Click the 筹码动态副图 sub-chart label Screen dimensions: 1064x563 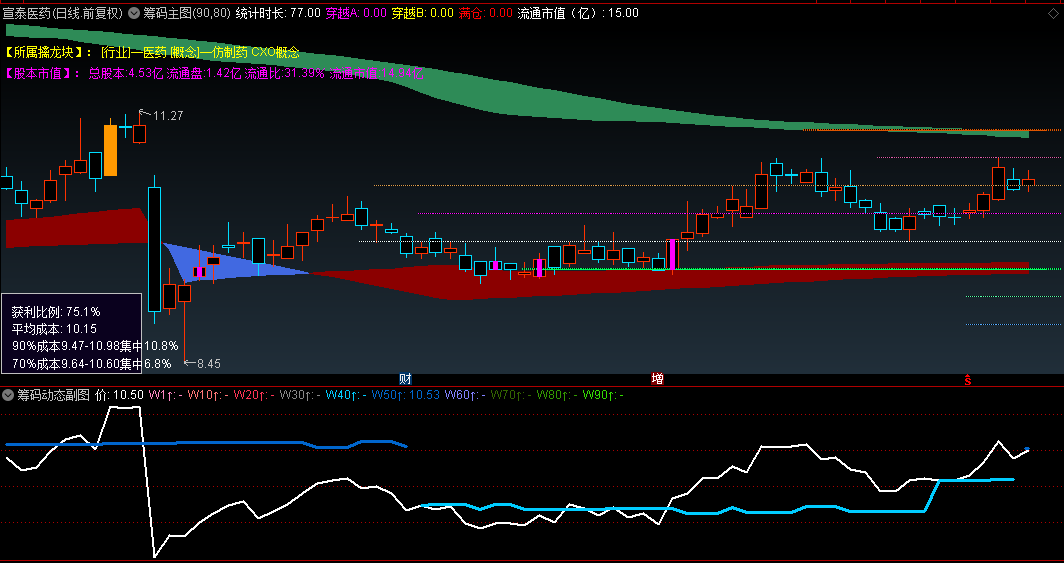[53, 395]
